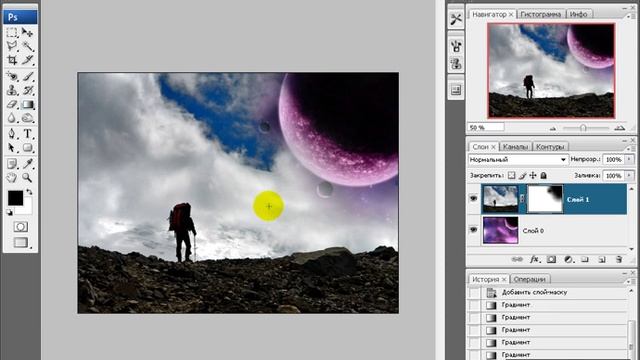Switch to the Каналы tab
The image size is (640, 360).
click(516, 147)
